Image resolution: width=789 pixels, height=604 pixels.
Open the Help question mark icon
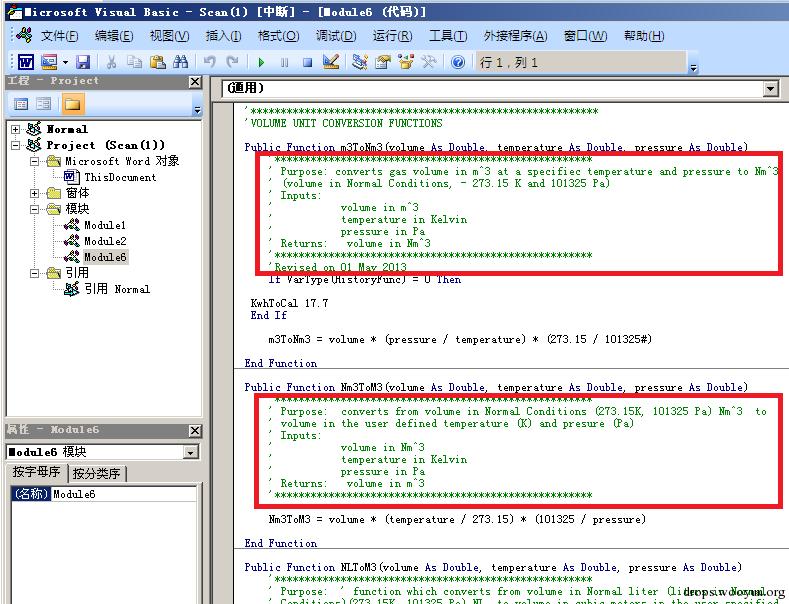click(458, 62)
